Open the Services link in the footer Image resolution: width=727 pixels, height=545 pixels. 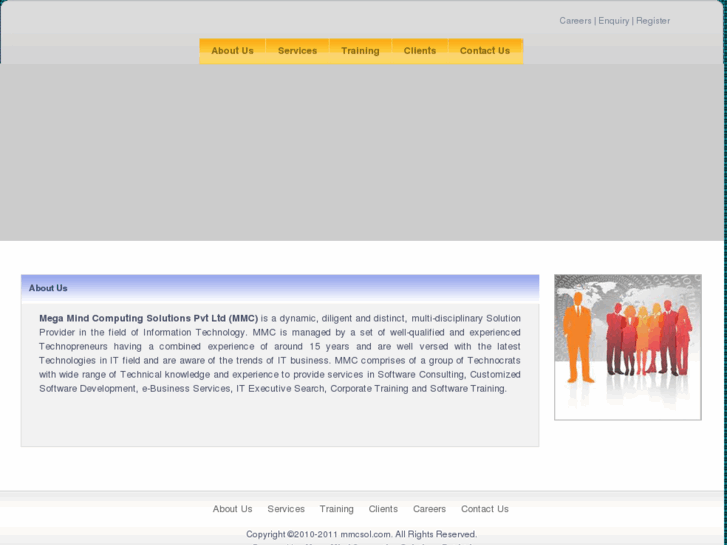tap(286, 509)
